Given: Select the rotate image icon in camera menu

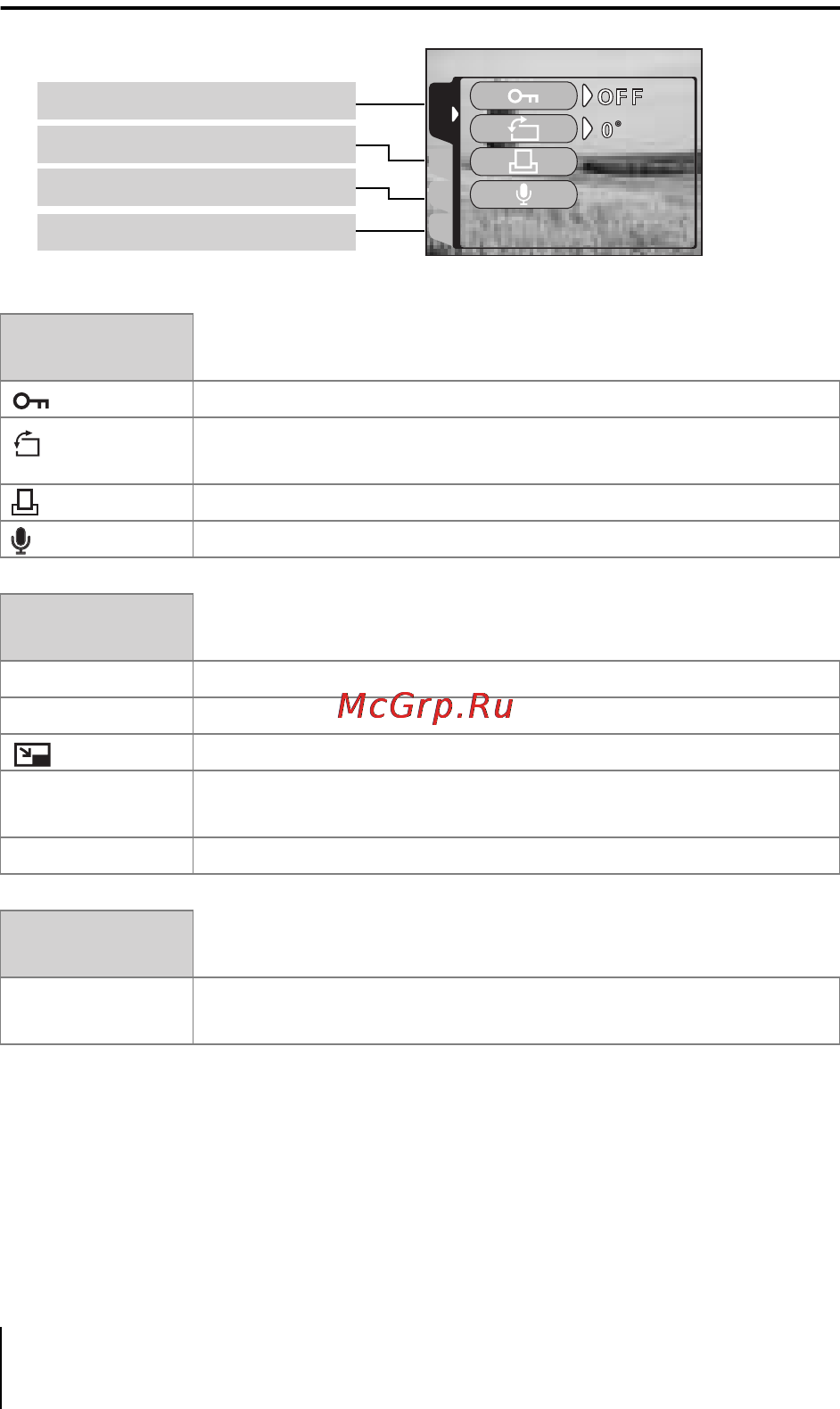Looking at the screenshot, I should click(x=523, y=129).
